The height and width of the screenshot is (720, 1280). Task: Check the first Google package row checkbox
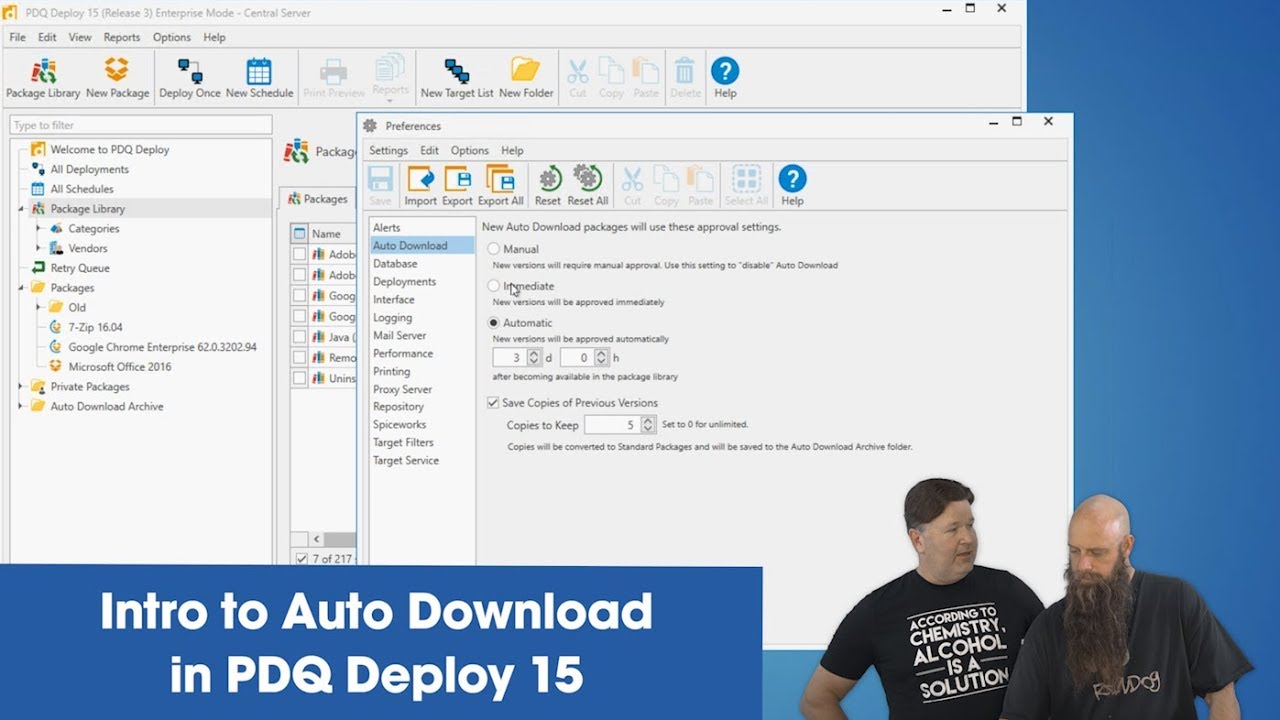(x=299, y=296)
